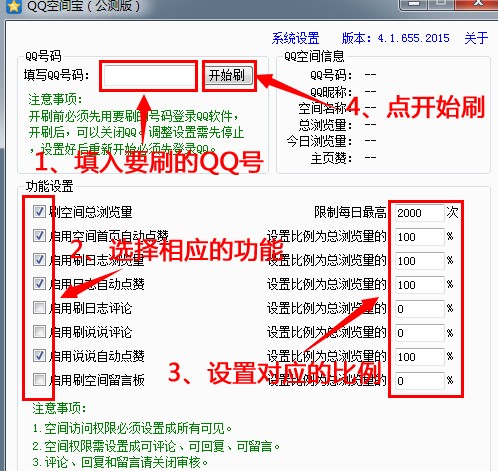Screen dimensions: 498x471
Task: Click the version text 4.1.655.2015
Action: tap(413, 38)
